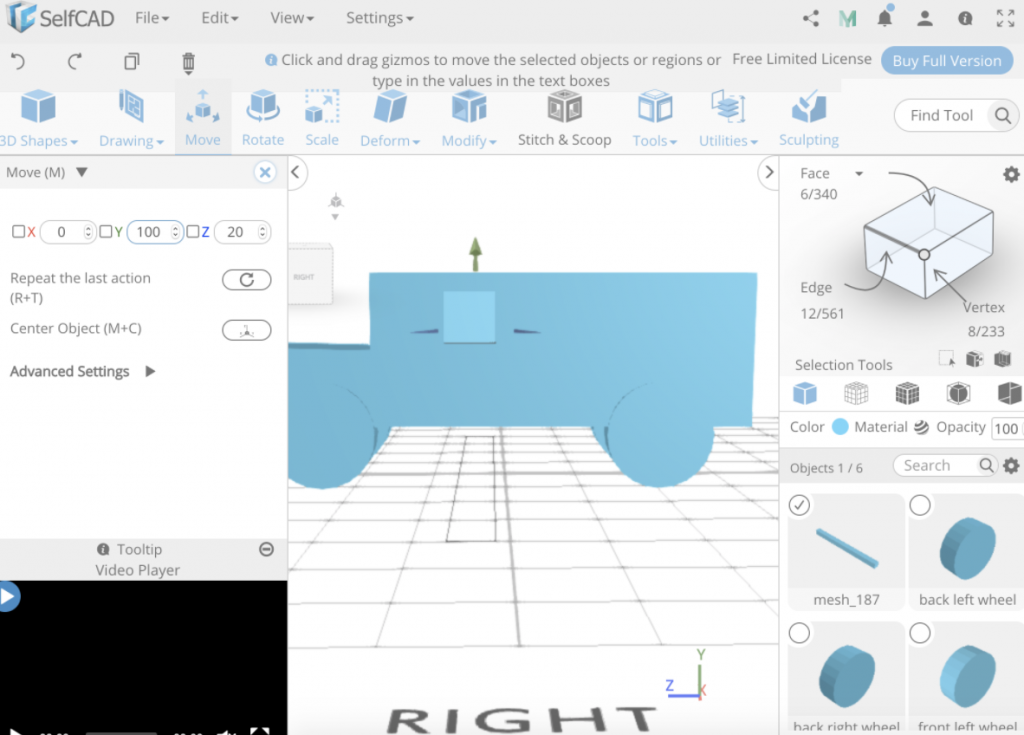Open the Scale tool
1024x735 pixels.
pyautogui.click(x=322, y=117)
